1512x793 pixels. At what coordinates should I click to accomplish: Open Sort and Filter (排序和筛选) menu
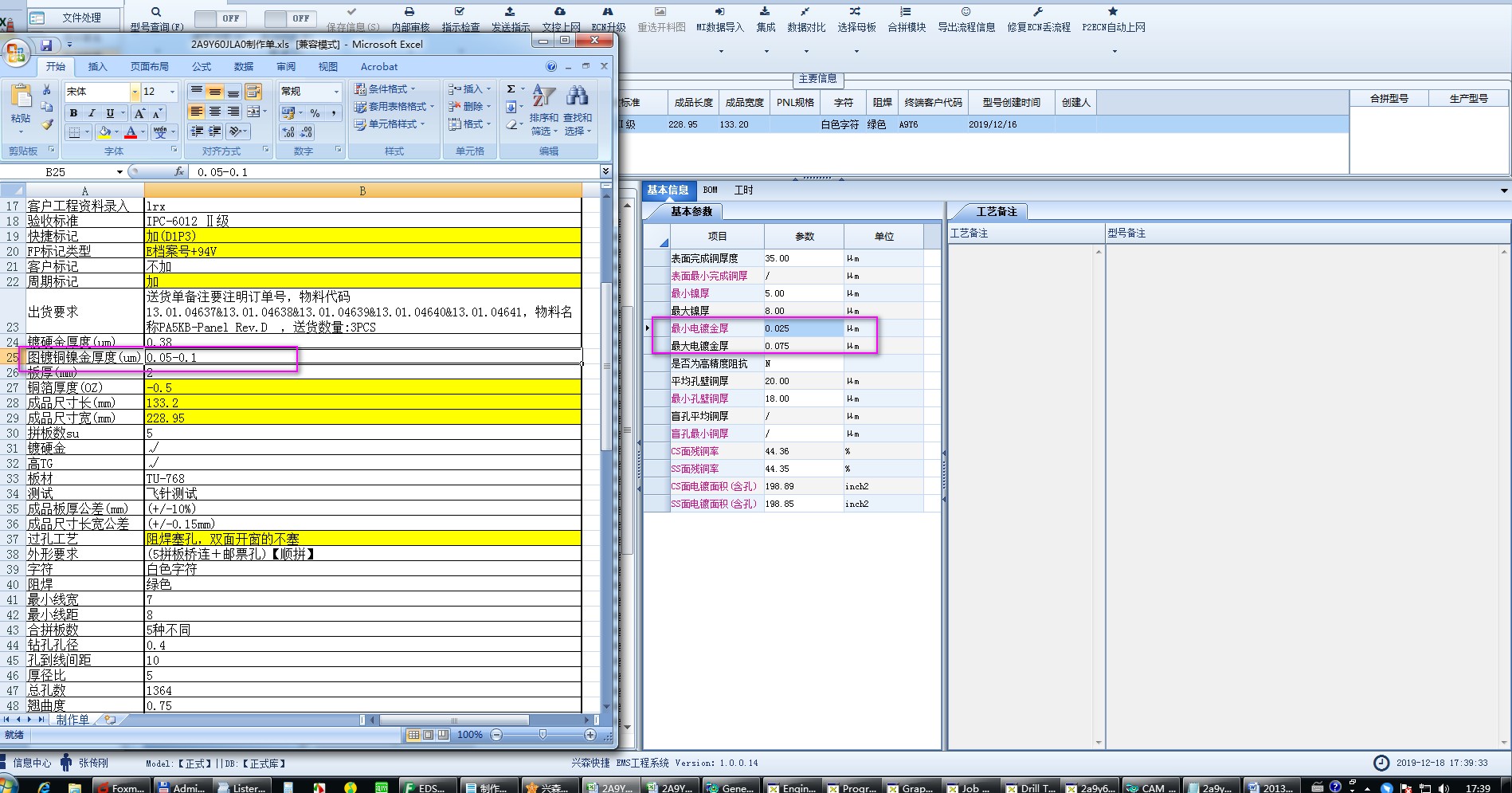point(544,110)
